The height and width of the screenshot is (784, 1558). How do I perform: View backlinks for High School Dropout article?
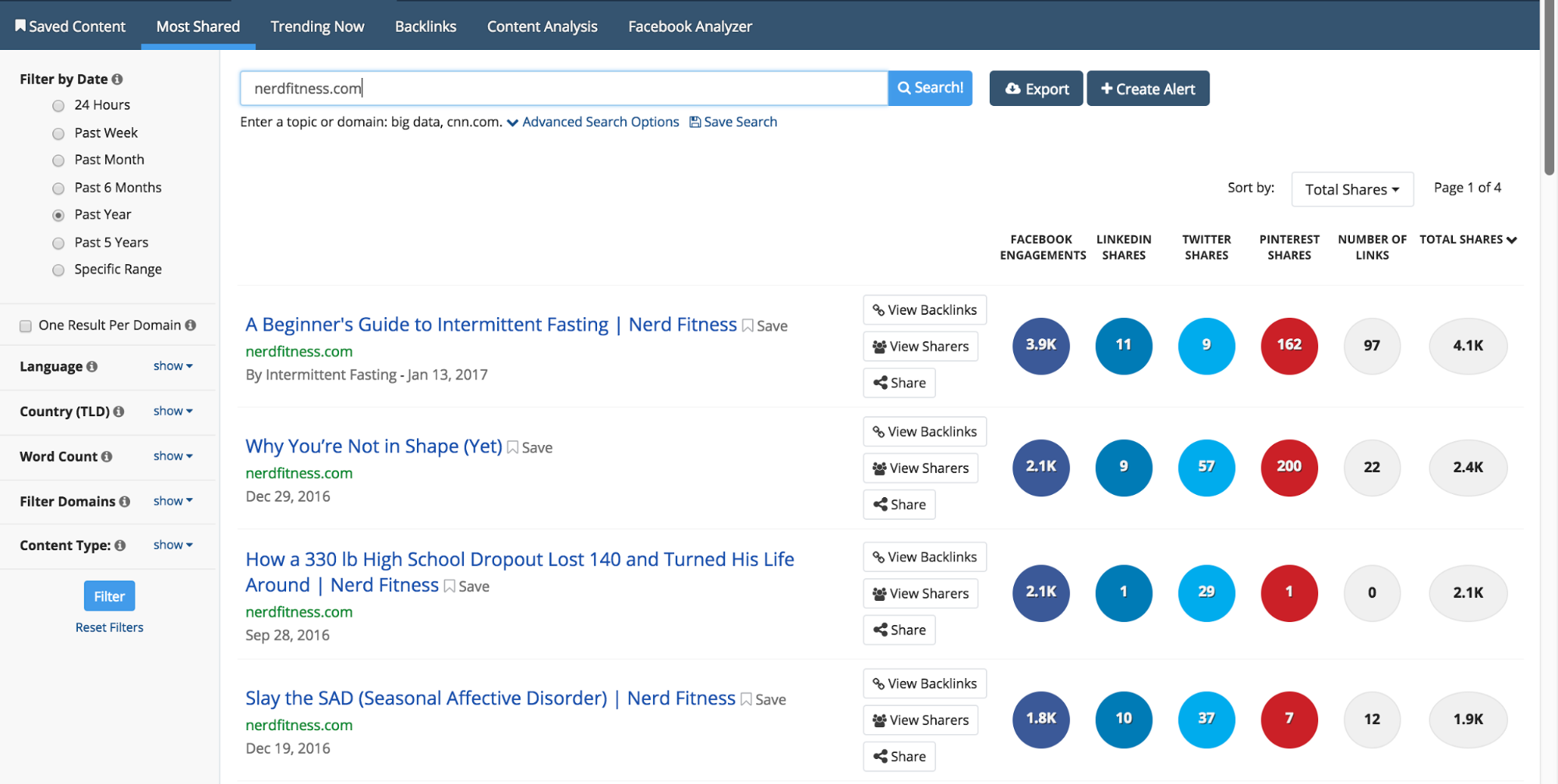924,557
